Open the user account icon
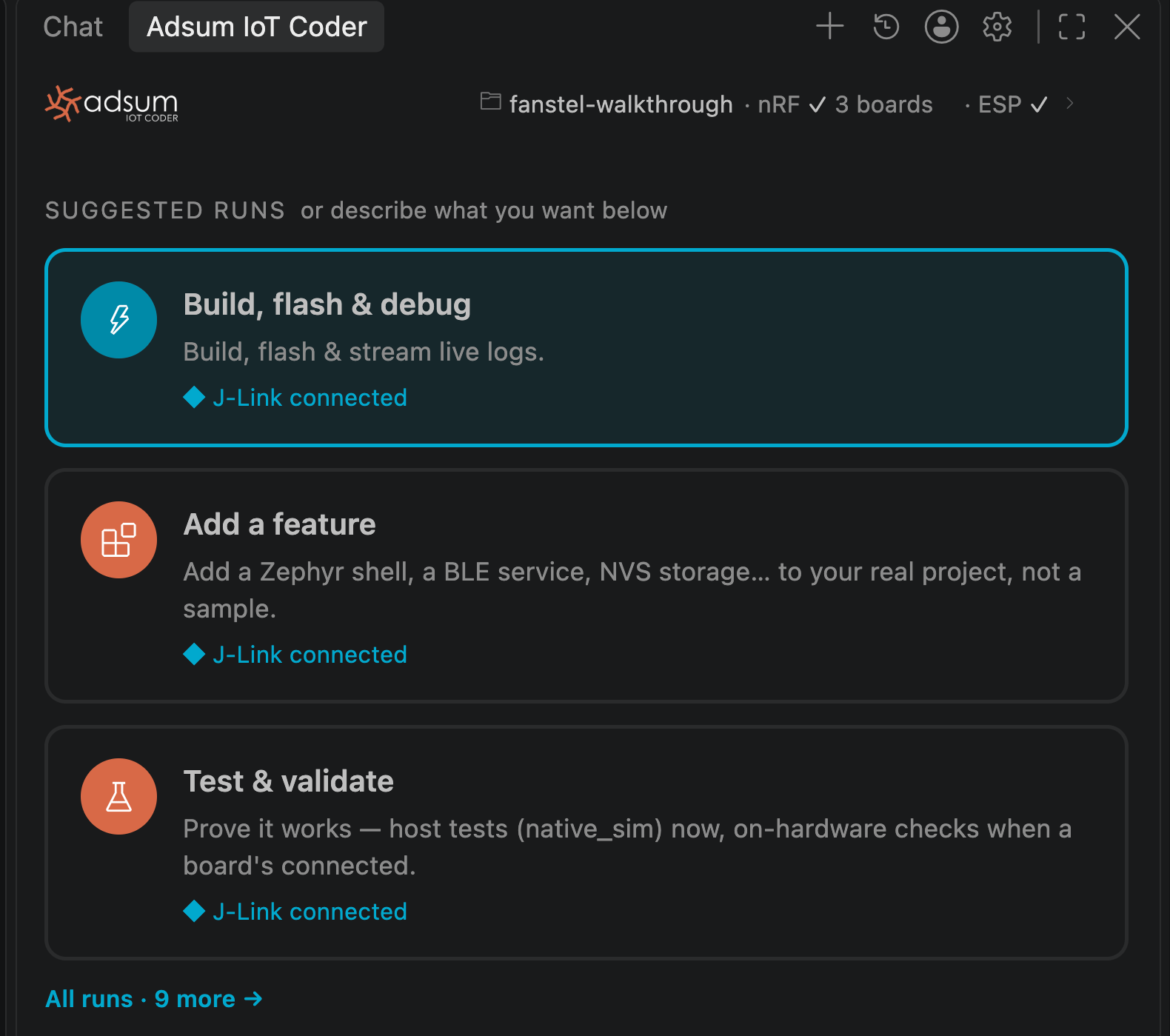The height and width of the screenshot is (1036, 1170). pos(941,27)
